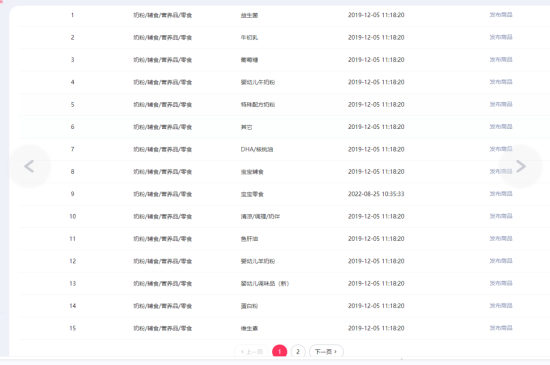The image size is (550, 365).
Task: Click the row 1 date 2019-12-05 11:18:20
Action: point(376,15)
